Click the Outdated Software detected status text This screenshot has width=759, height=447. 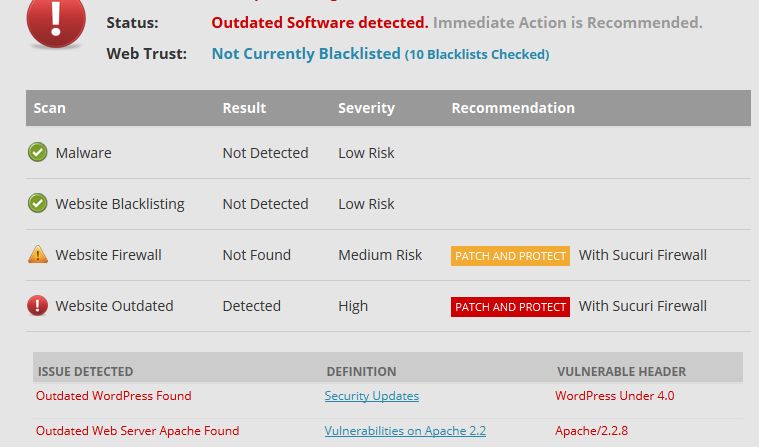point(319,22)
